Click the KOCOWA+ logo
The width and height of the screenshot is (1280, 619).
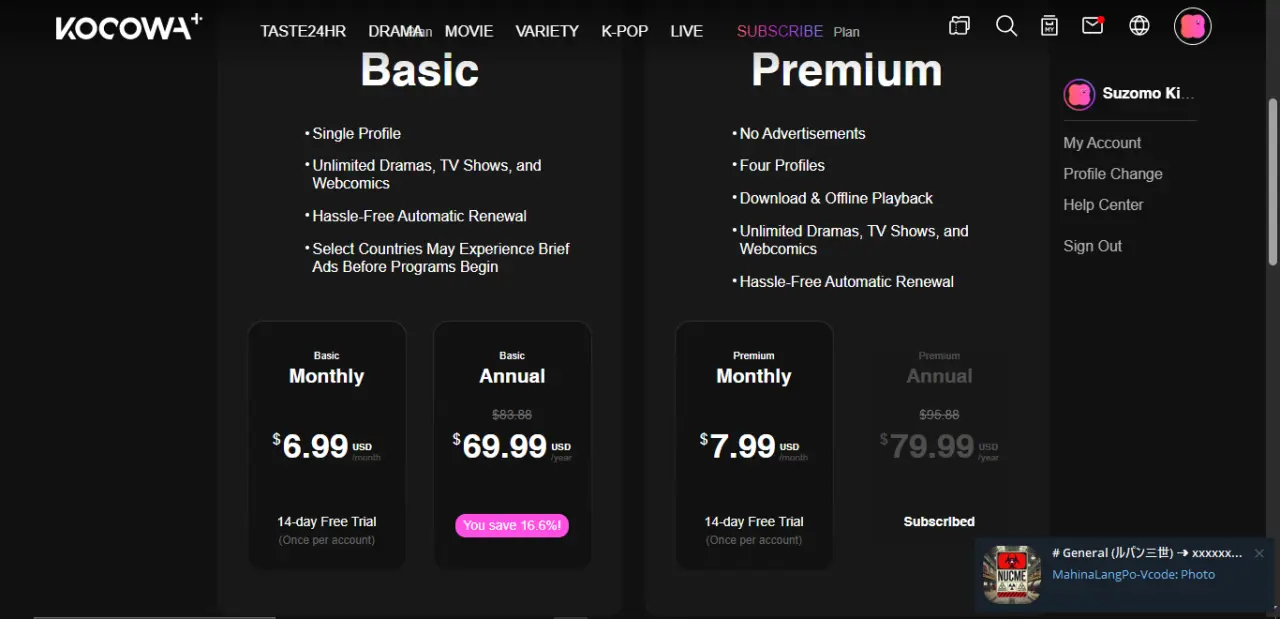pyautogui.click(x=129, y=27)
